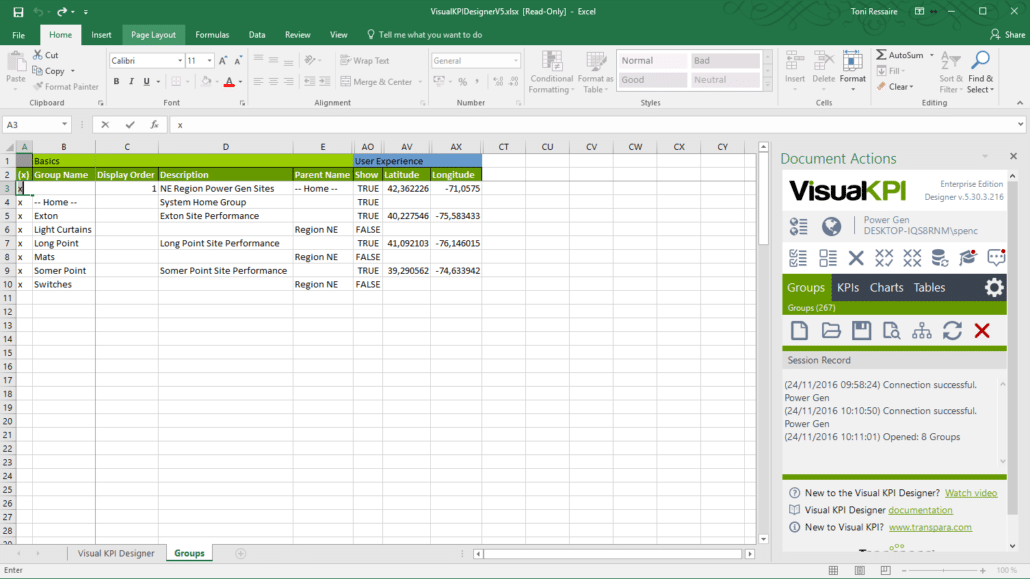Screen dimensions: 1030x579
Task: Click the hierarchy tree icon in Groups toolbar
Action: (x=922, y=331)
